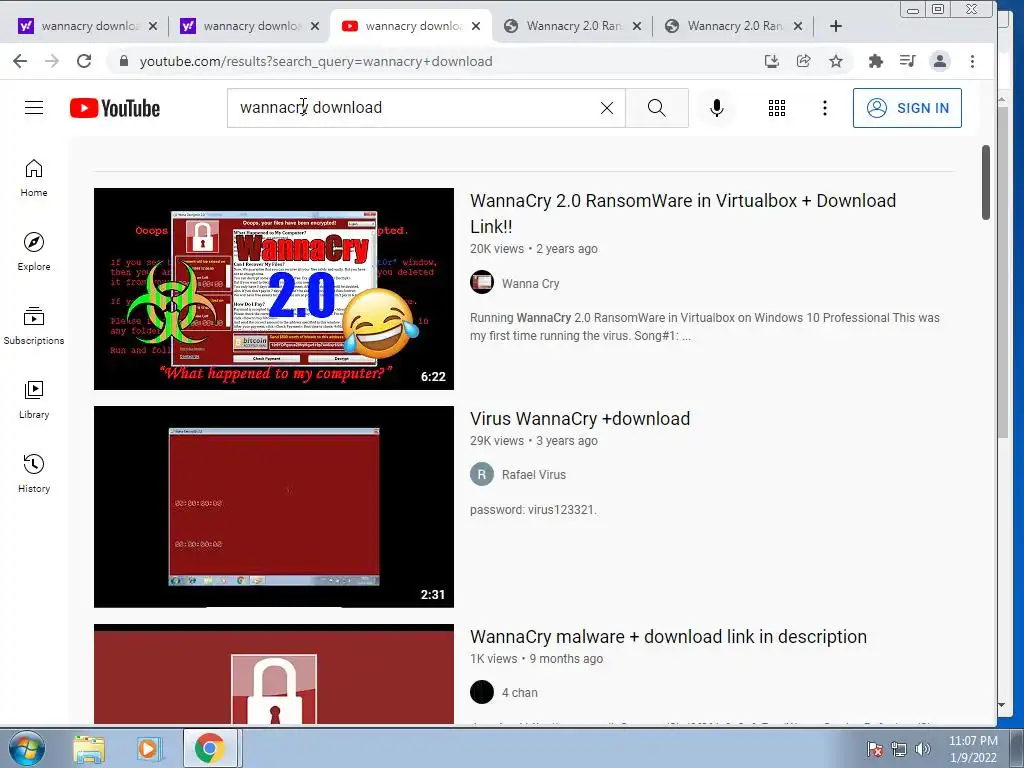Click title WannaCry malware + download link
This screenshot has height=768, width=1024.
(x=668, y=637)
